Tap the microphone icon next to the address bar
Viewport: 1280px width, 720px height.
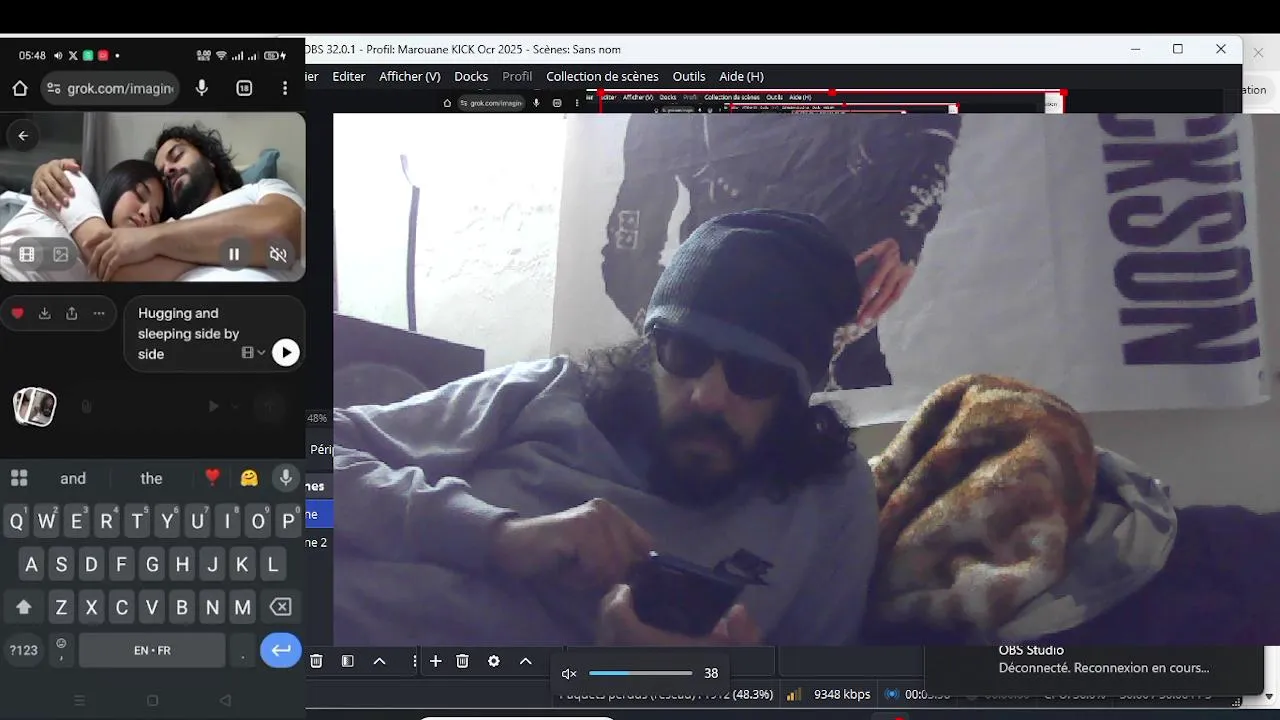pyautogui.click(x=202, y=88)
